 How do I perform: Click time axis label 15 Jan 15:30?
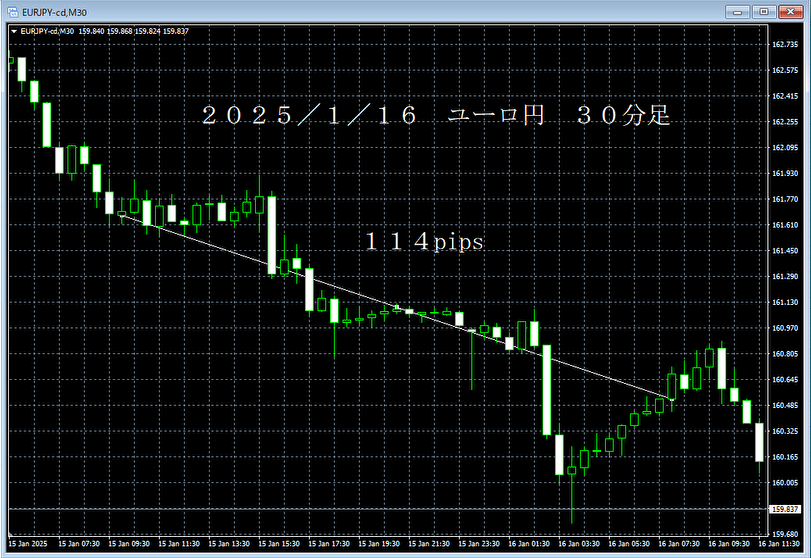click(279, 544)
